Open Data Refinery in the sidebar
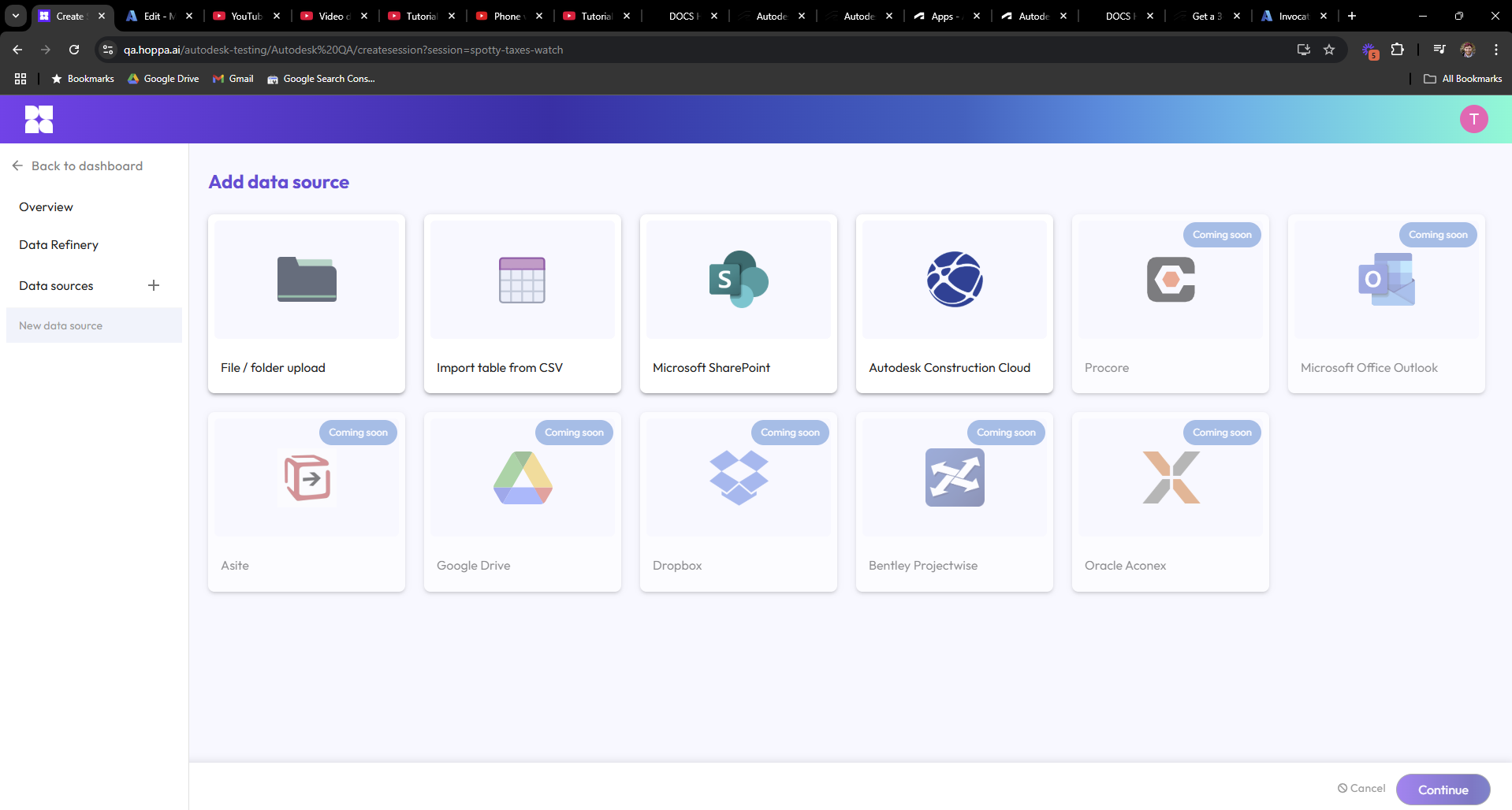1512x810 pixels. pyautogui.click(x=58, y=244)
